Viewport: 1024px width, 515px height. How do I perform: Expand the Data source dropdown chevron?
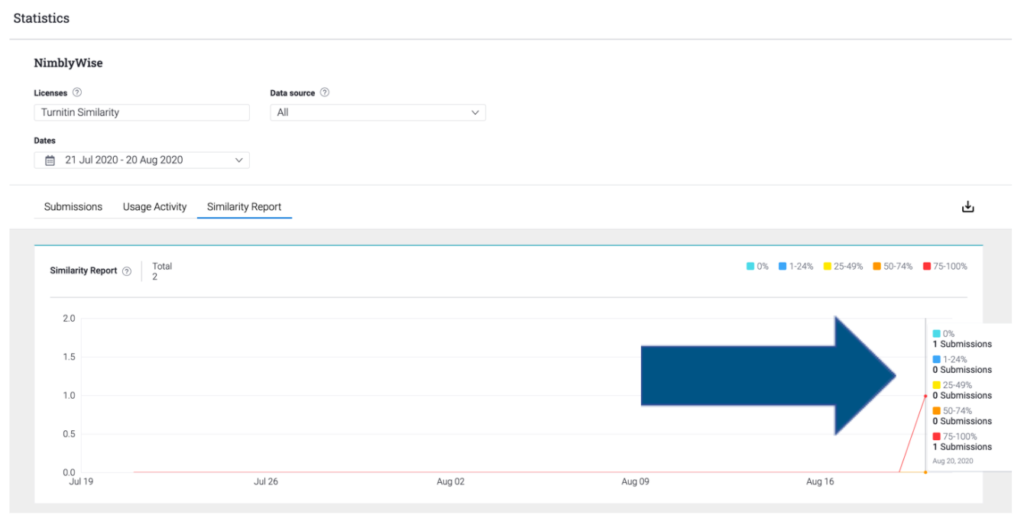click(x=475, y=112)
